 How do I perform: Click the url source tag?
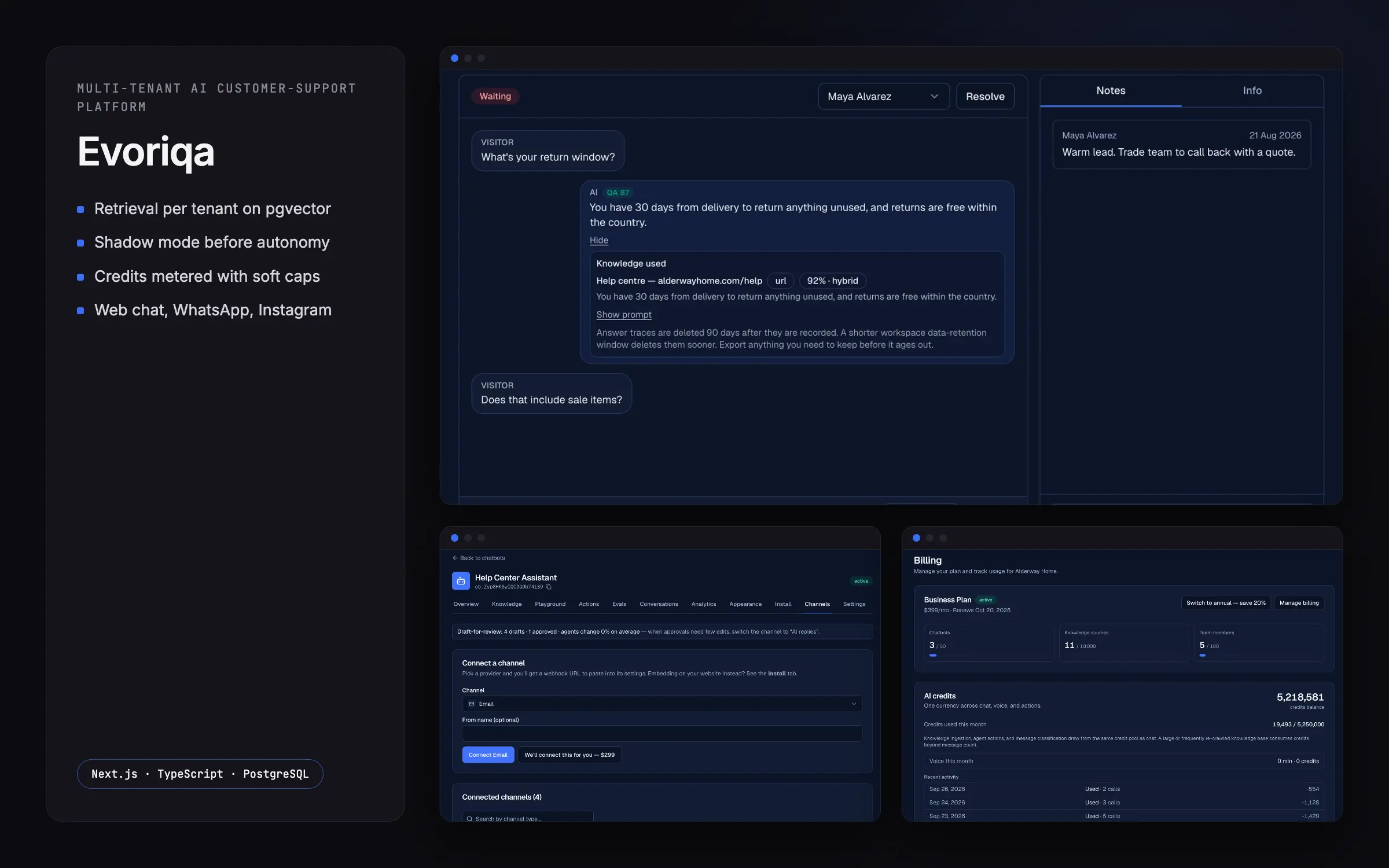point(781,281)
